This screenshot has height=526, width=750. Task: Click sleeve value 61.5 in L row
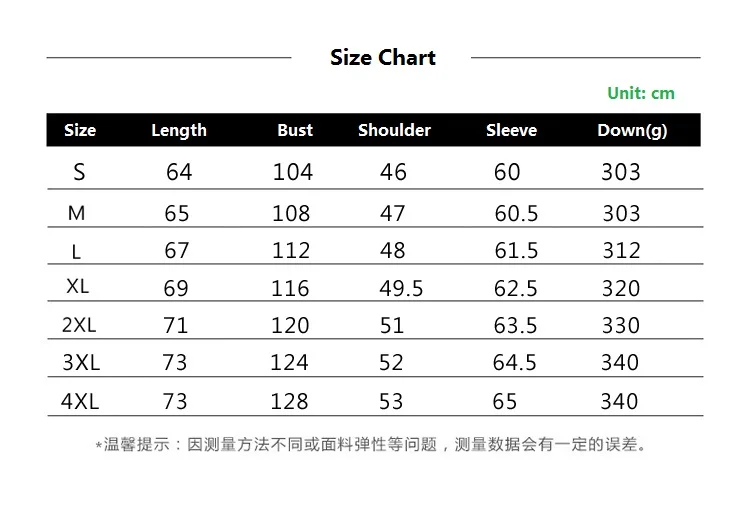click(x=516, y=251)
